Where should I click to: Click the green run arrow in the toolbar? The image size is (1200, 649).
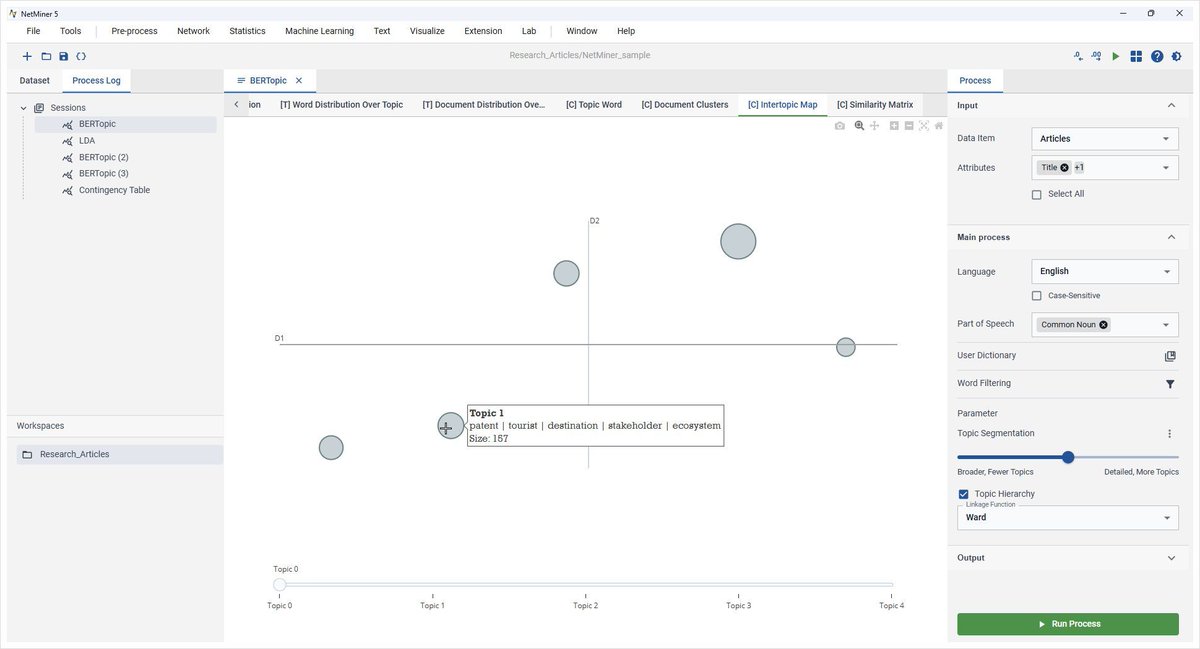[x=1115, y=55]
